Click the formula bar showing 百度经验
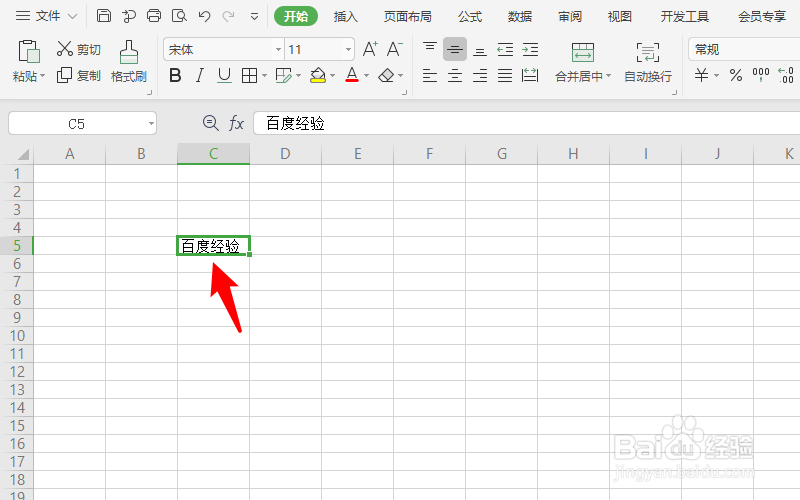Screen dimensions: 800x500 tap(527, 123)
